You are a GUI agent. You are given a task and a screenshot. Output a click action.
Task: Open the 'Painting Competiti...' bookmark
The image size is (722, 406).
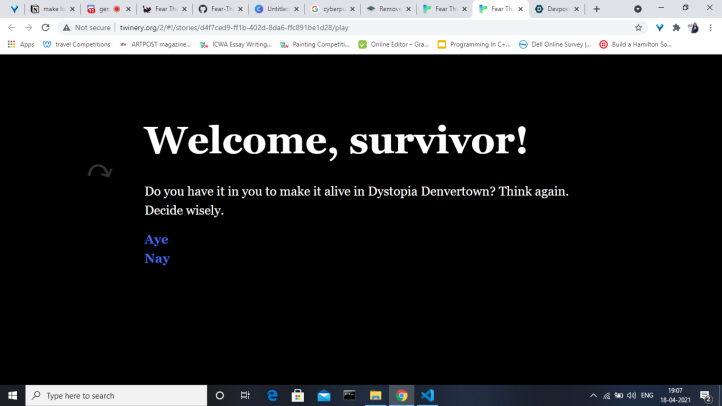point(315,44)
